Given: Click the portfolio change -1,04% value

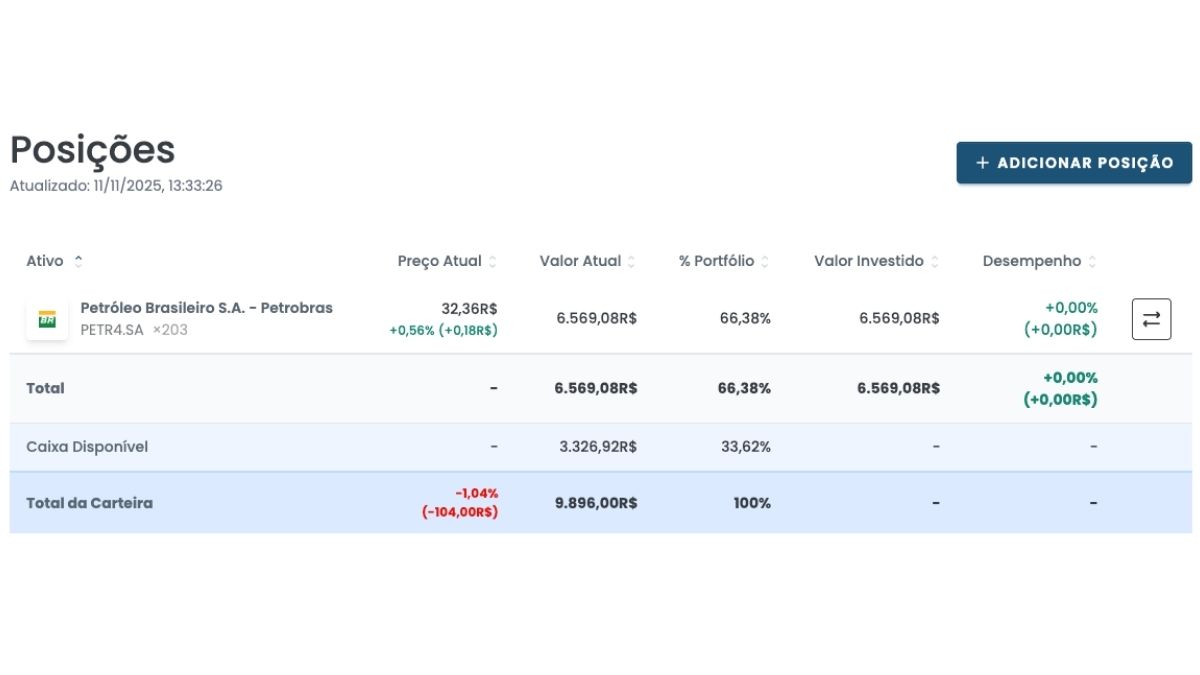Looking at the screenshot, I should tap(476, 493).
